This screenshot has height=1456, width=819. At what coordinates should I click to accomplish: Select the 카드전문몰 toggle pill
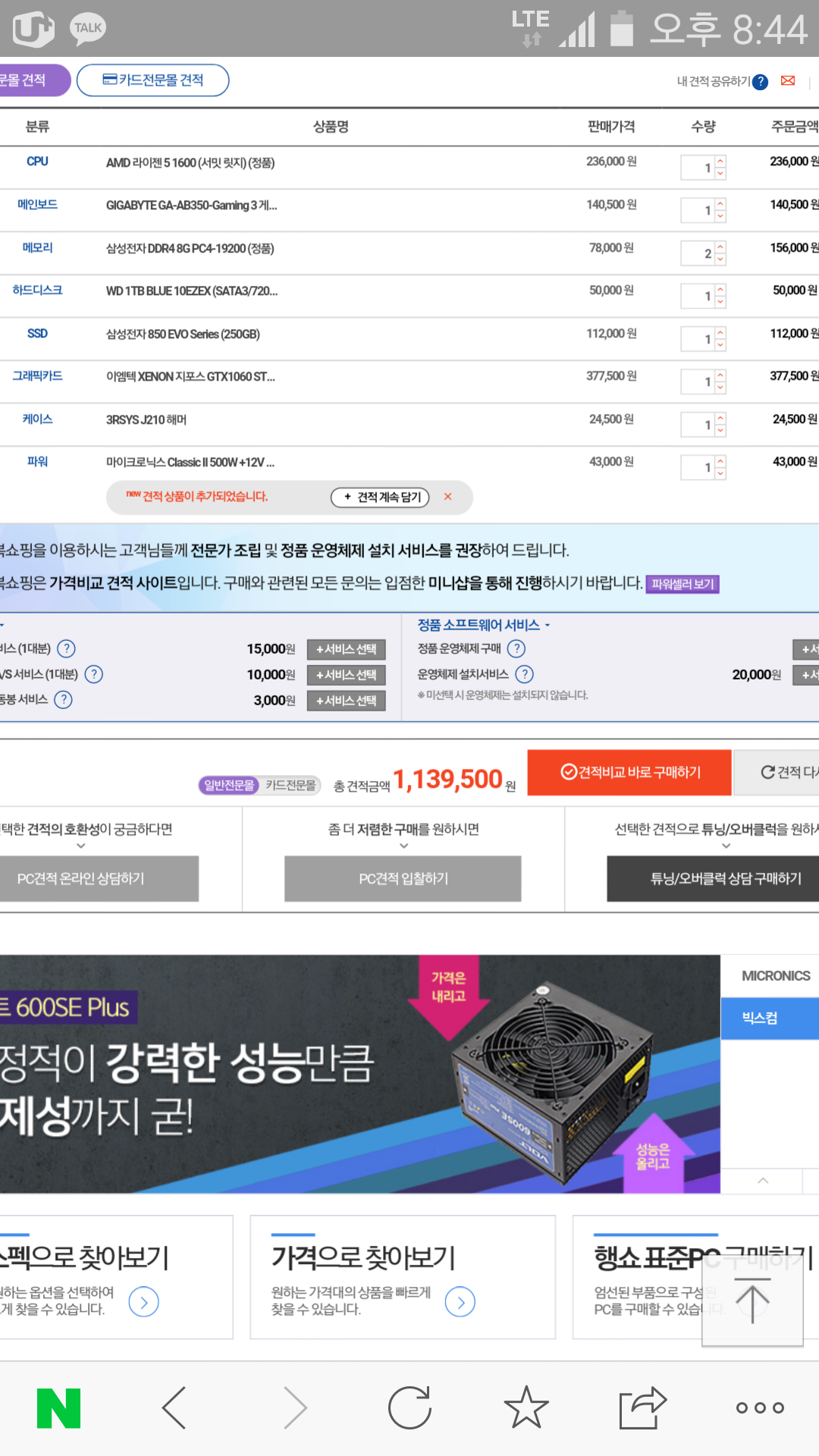pyautogui.click(x=290, y=785)
